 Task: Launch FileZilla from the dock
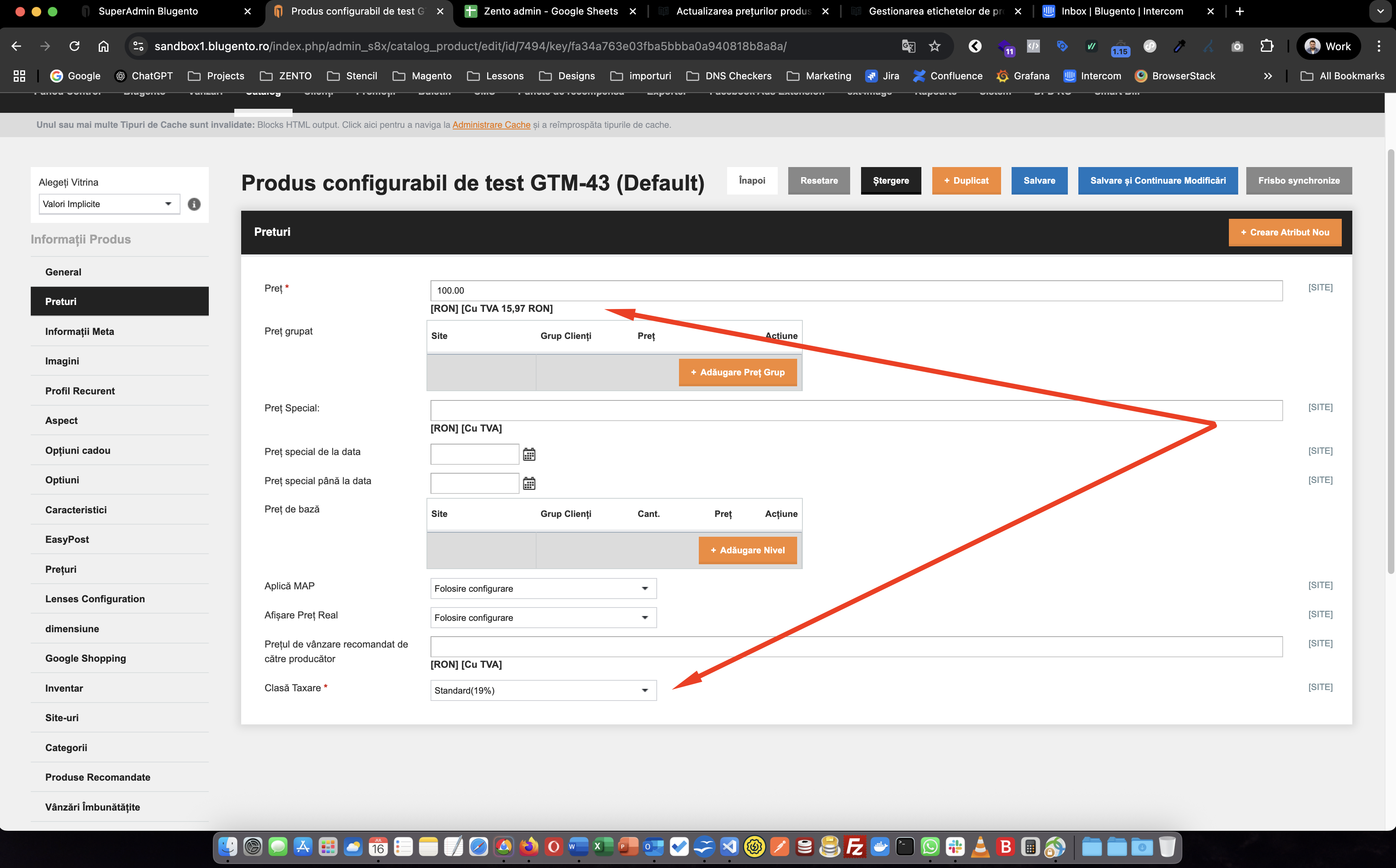855,847
